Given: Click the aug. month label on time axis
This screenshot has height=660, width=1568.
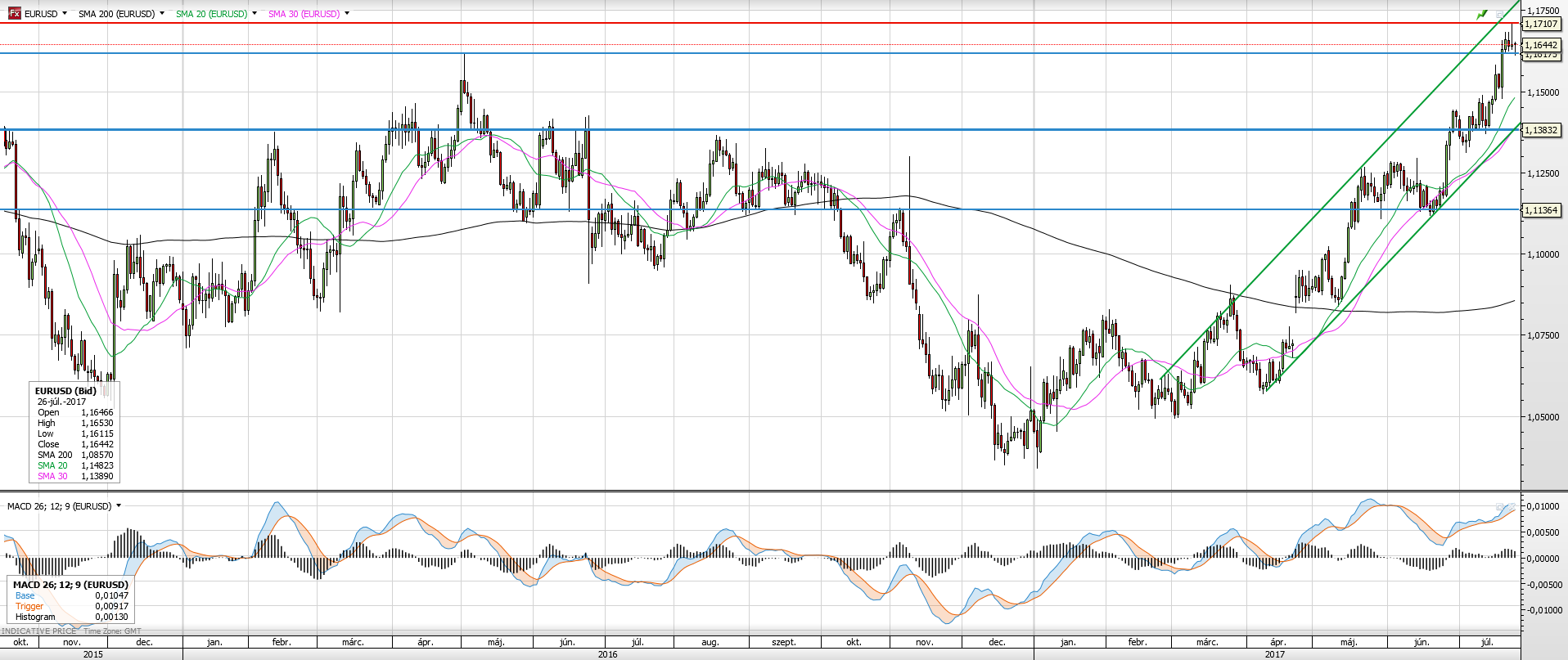Looking at the screenshot, I should [710, 642].
